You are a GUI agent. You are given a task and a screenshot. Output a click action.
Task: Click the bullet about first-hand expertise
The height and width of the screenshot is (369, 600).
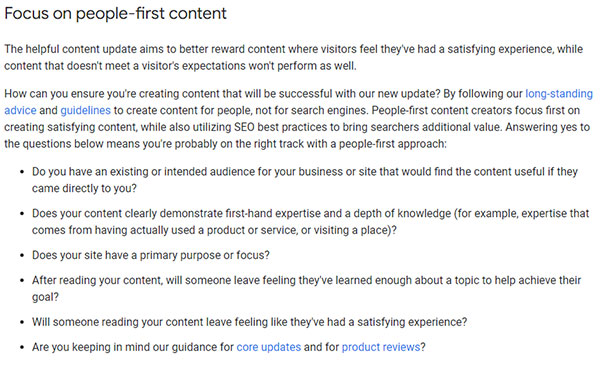310,222
